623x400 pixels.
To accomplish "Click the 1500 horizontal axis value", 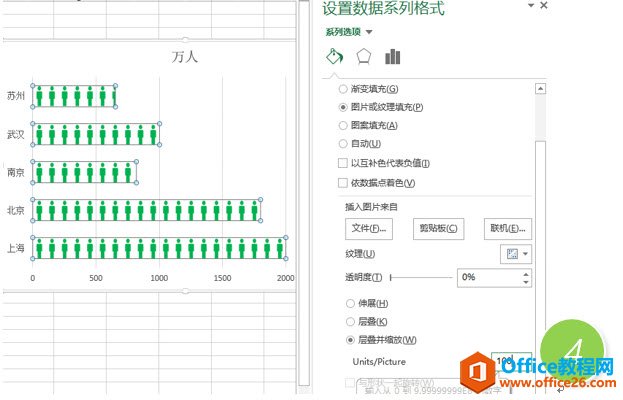I will [x=222, y=278].
